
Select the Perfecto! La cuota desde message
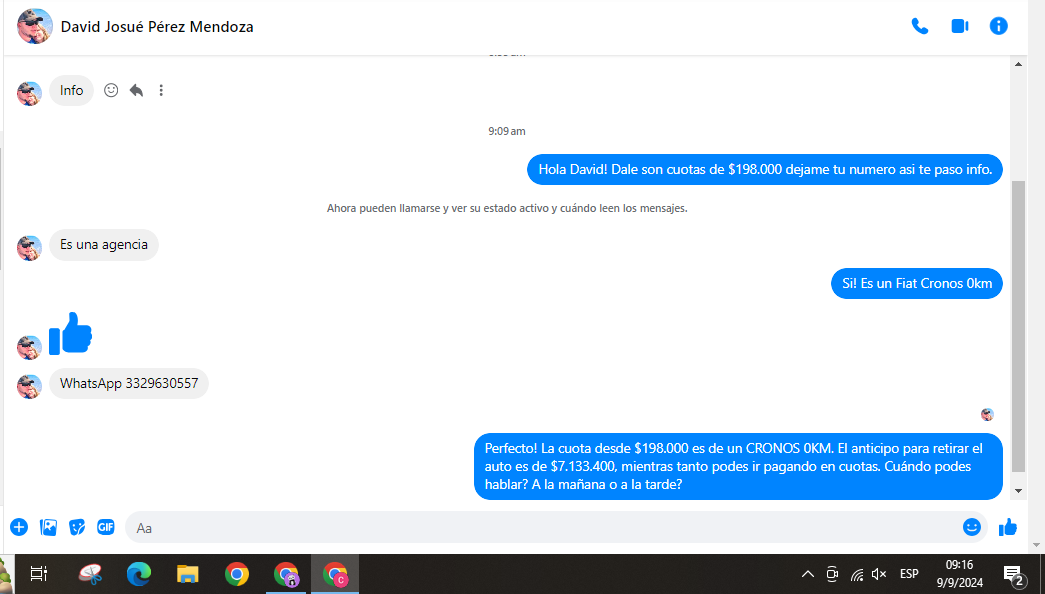click(738, 467)
